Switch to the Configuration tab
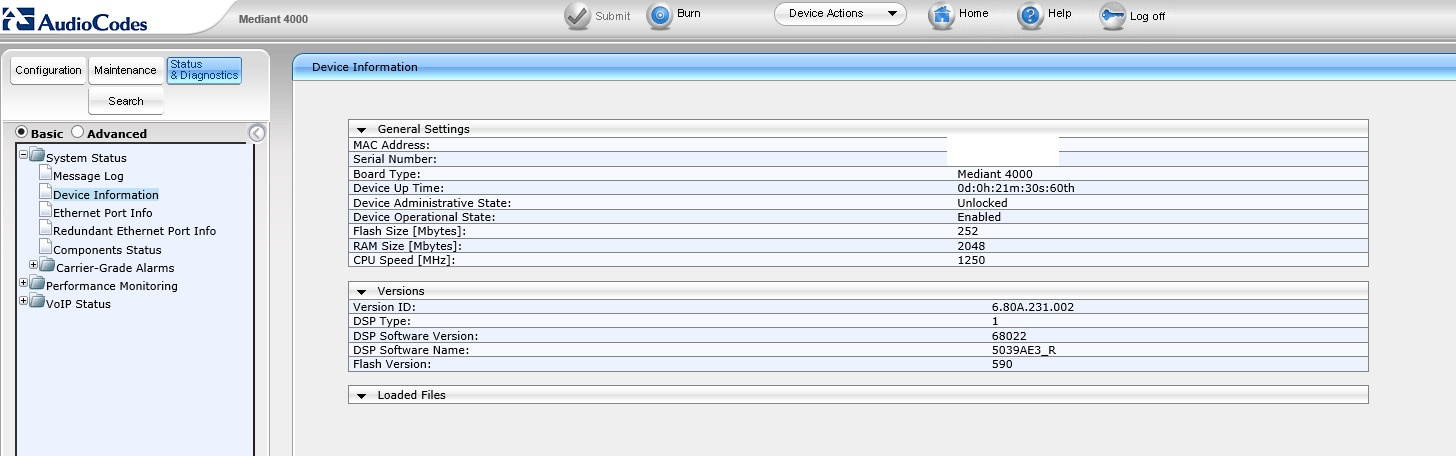 (x=48, y=70)
